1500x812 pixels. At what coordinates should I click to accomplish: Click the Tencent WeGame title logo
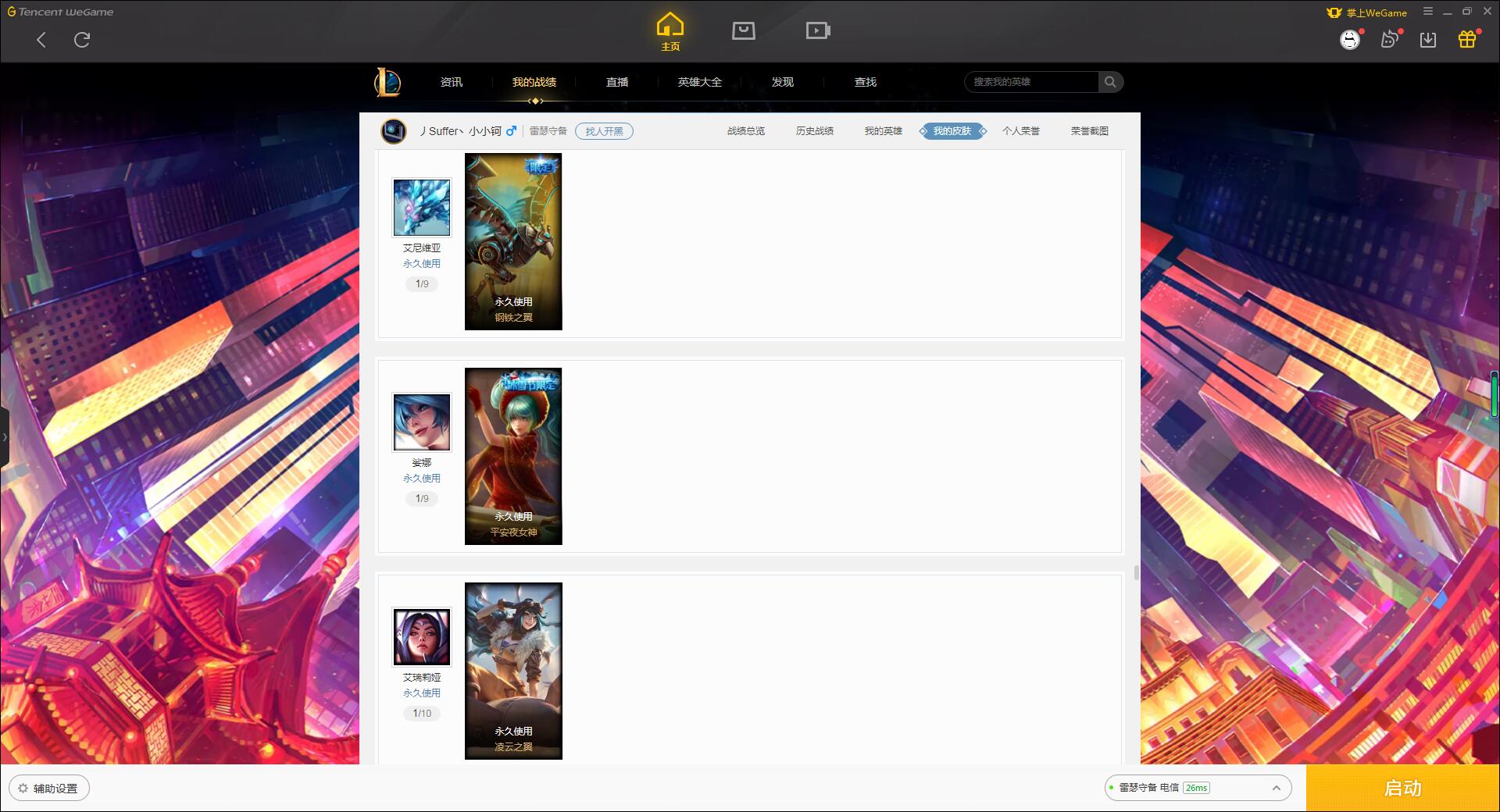click(60, 12)
